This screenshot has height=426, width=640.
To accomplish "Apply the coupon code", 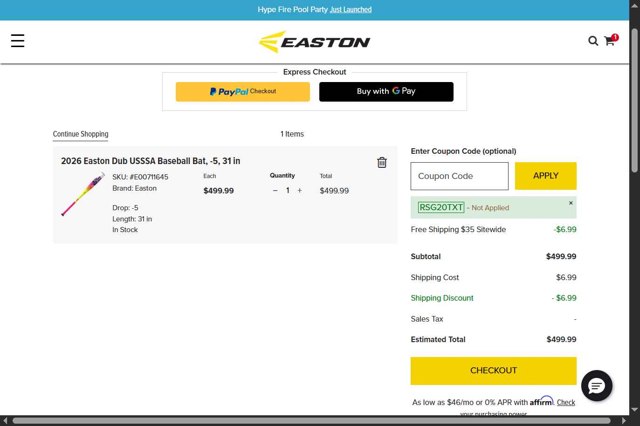I will tap(545, 176).
